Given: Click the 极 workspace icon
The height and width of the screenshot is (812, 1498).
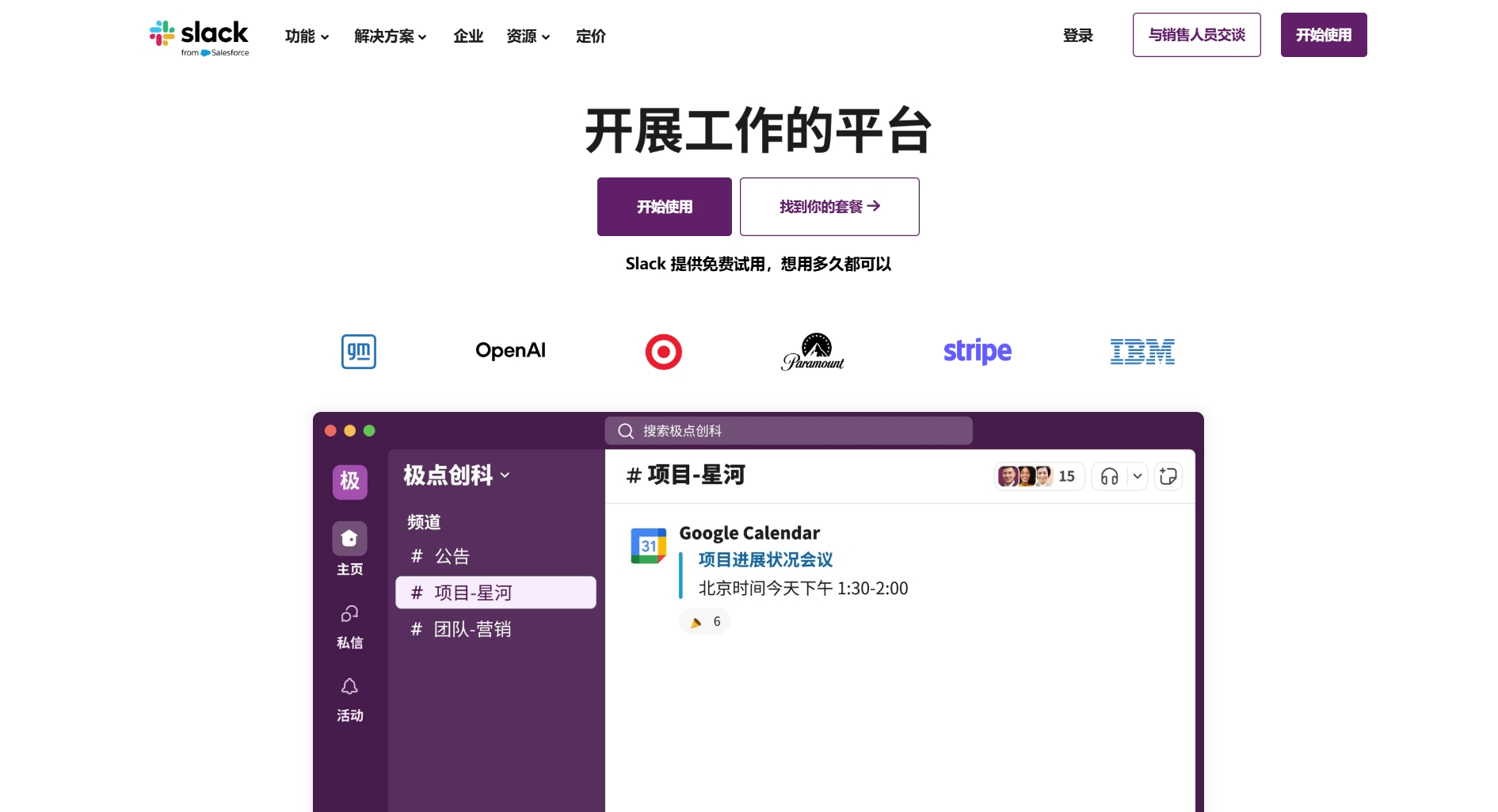Looking at the screenshot, I should tap(350, 482).
